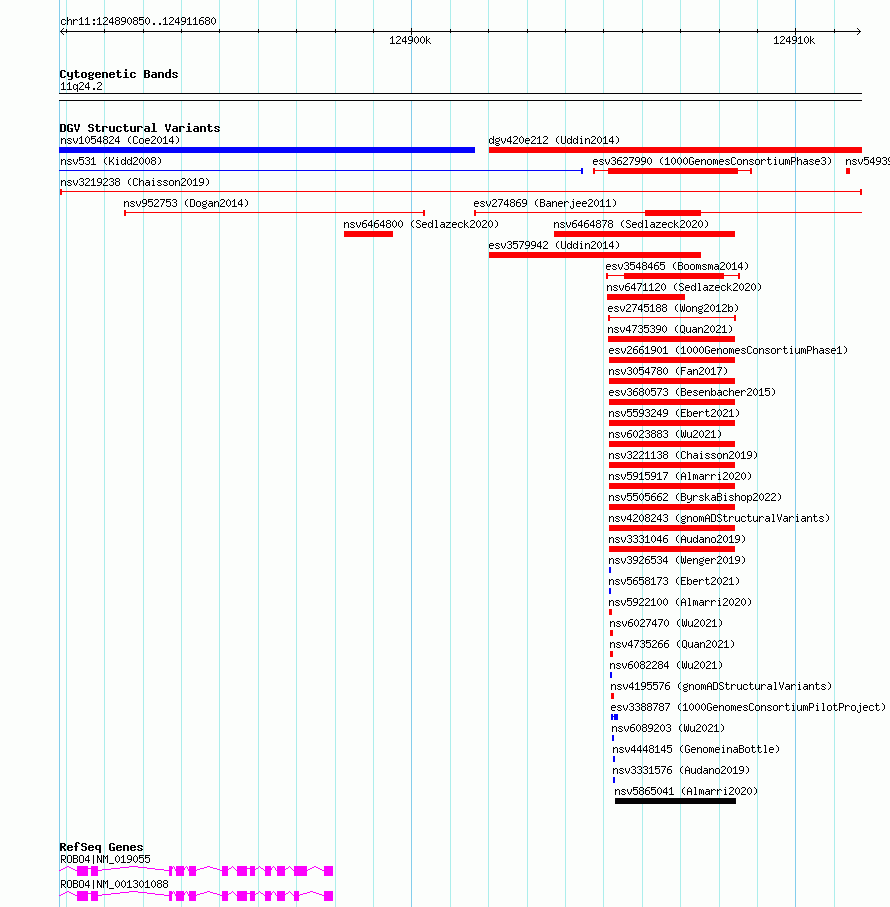Open esv3548465 (Boomsma2014) variant

pyautogui.click(x=677, y=266)
